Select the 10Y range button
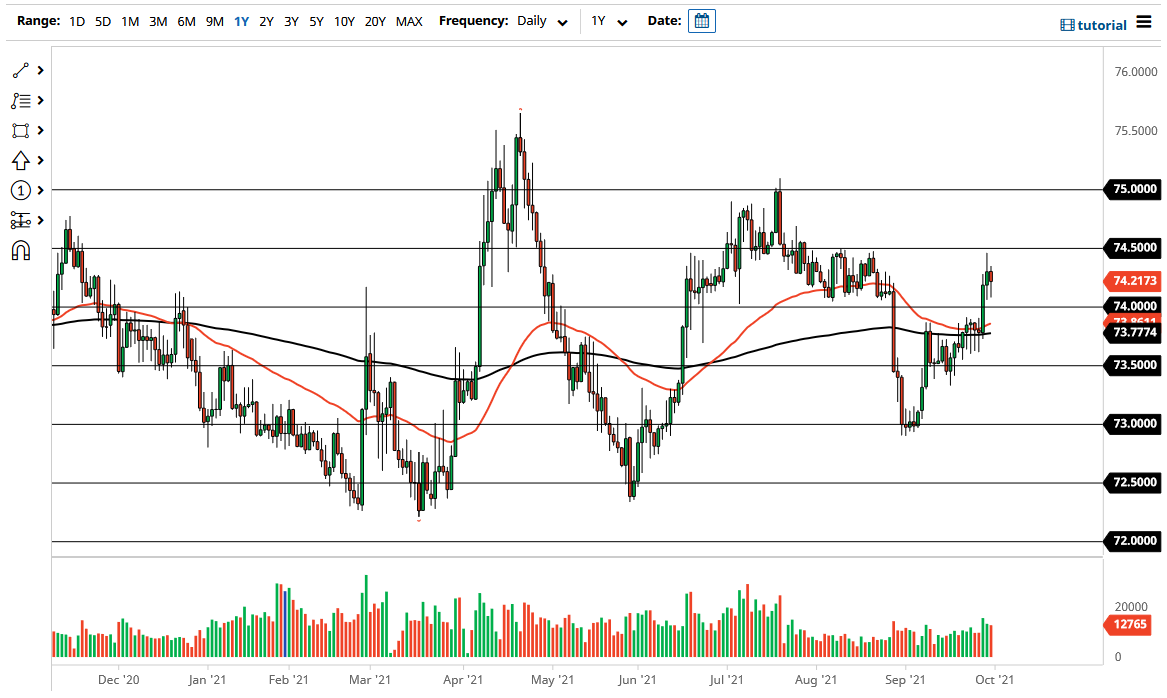Screen dimensions: 1167x698 point(344,21)
